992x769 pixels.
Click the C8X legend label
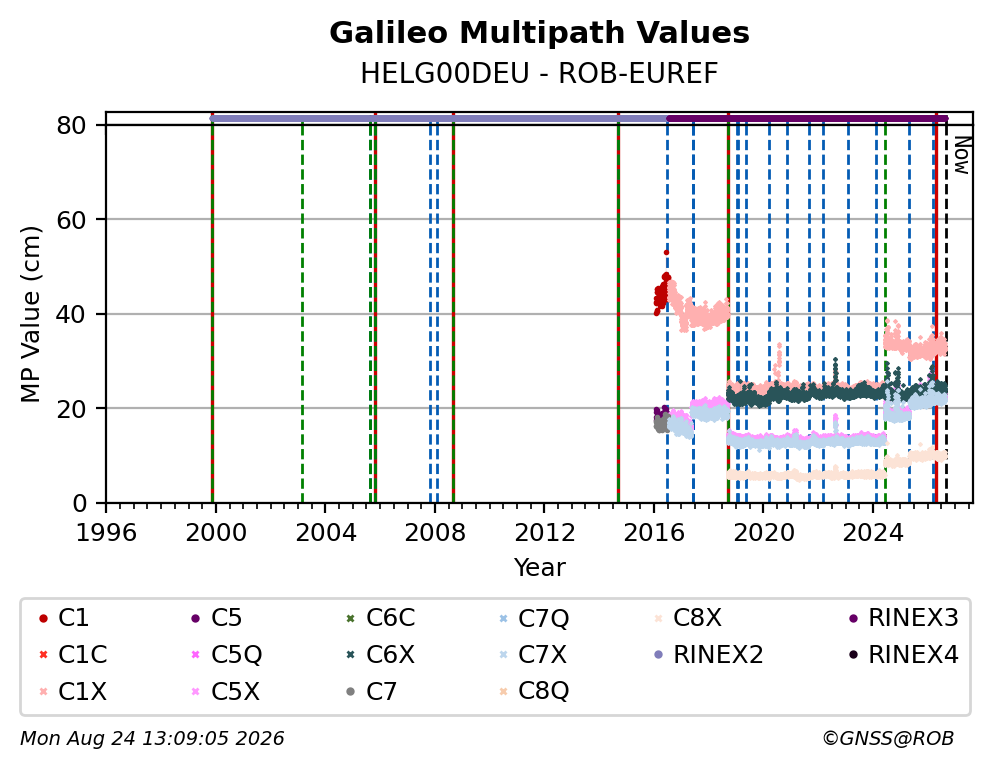pos(697,618)
